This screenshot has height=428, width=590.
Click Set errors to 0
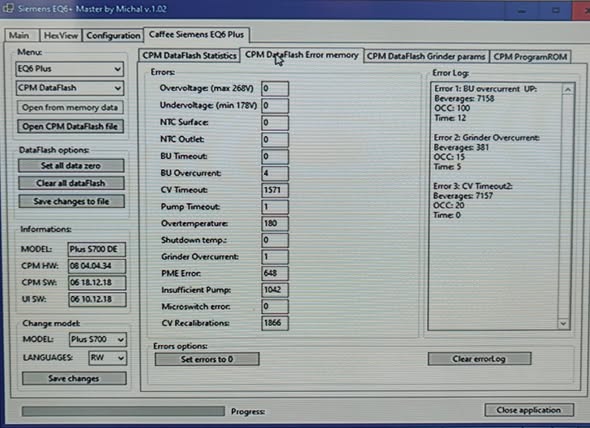(207, 359)
